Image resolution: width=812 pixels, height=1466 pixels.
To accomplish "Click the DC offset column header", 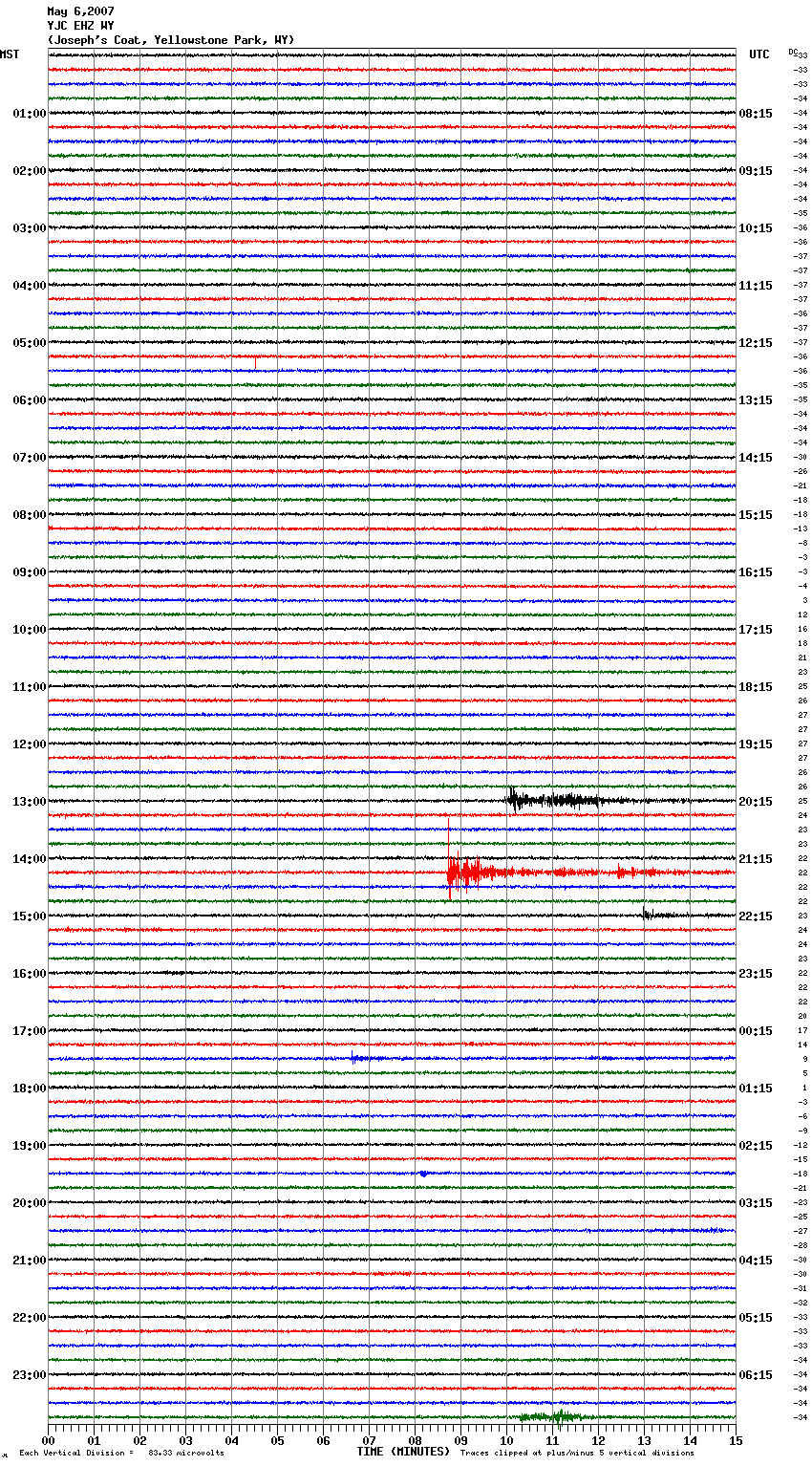I will (x=793, y=52).
